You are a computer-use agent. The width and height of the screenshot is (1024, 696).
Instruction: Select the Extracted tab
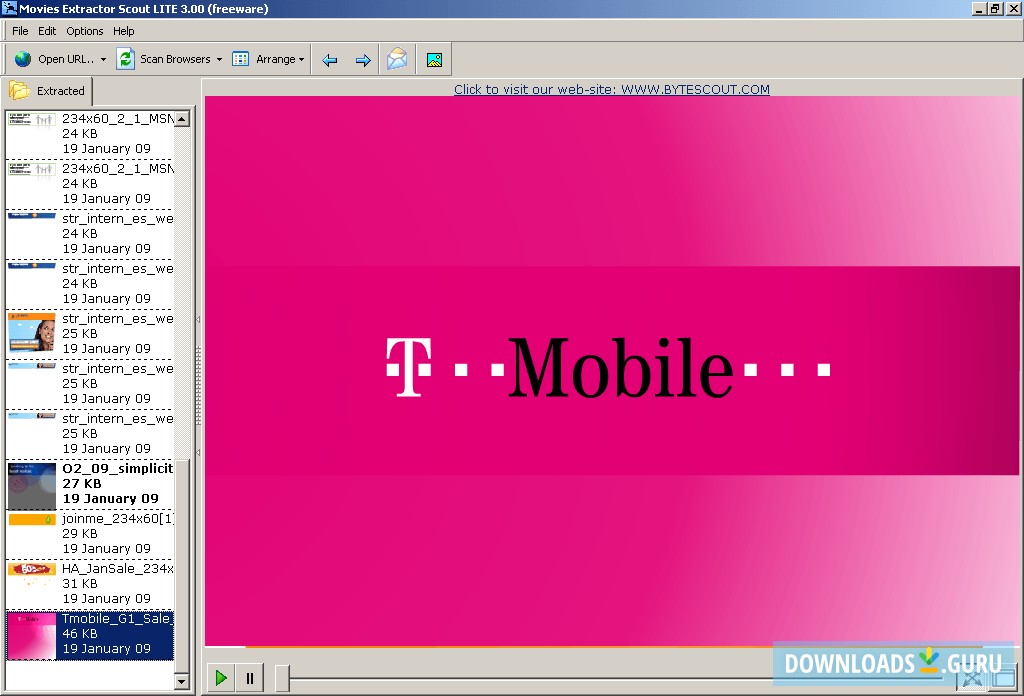(48, 91)
